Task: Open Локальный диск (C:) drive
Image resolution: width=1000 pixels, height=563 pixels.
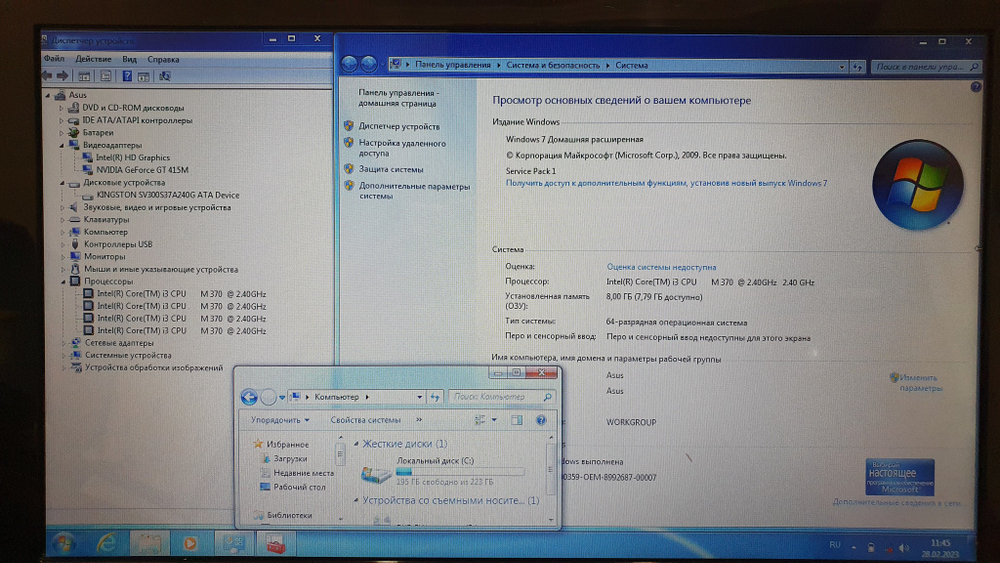Action: [443, 471]
